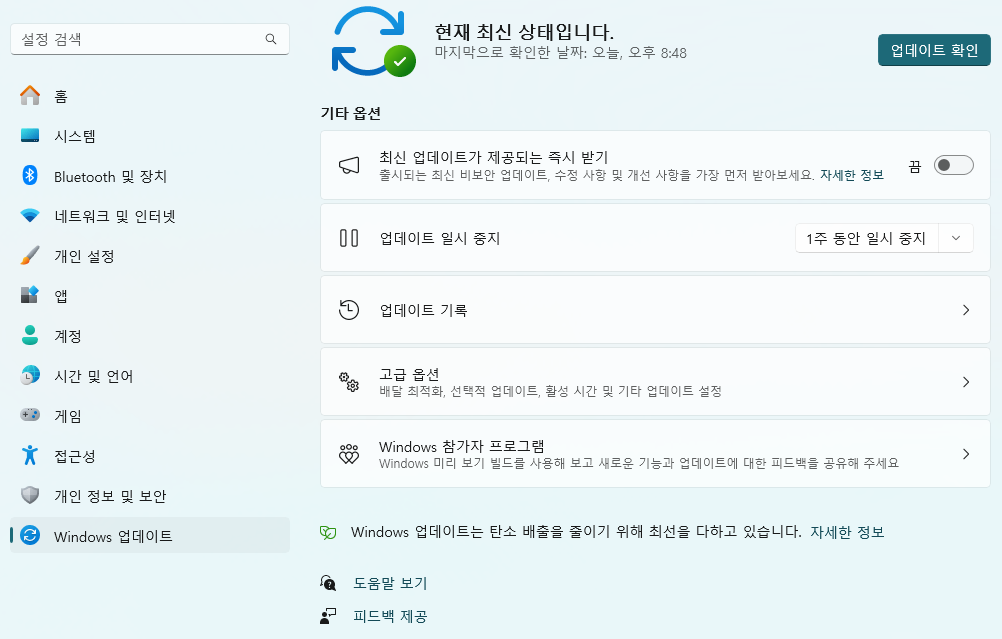
Task: Click the 시스템 monitor icon
Action: [x=30, y=135]
